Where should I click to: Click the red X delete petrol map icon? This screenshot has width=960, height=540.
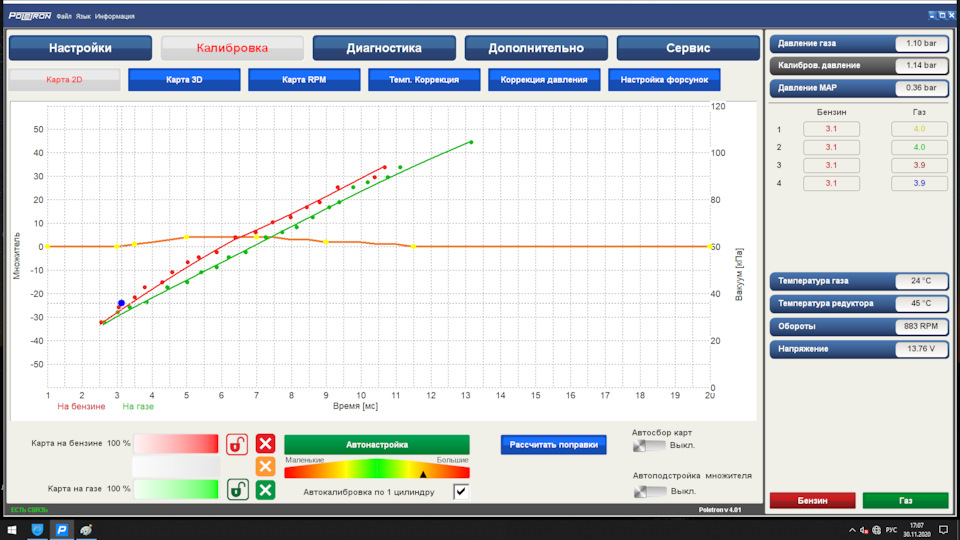265,443
